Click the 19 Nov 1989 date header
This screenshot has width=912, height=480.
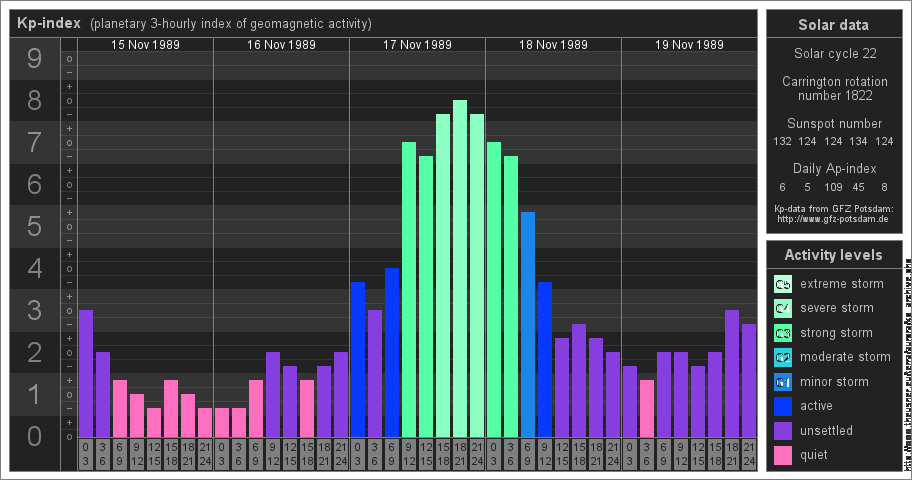(689, 45)
